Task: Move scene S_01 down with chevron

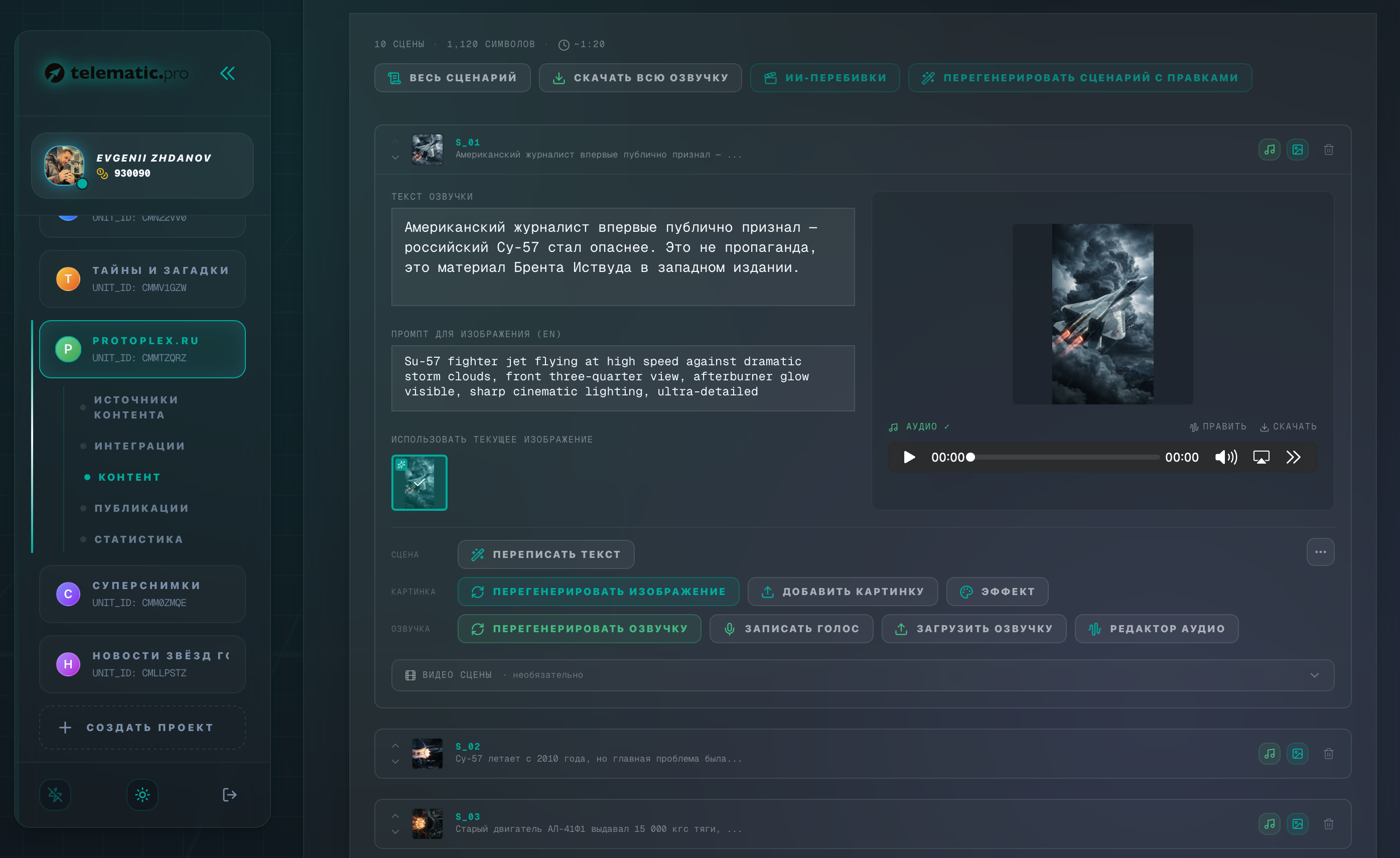Action: 395,158
